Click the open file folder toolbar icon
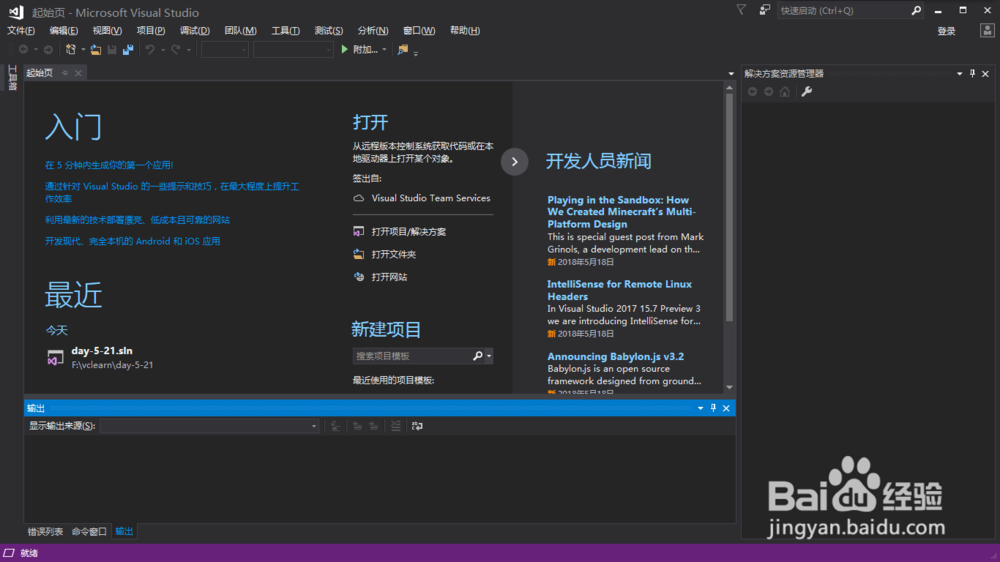1000x562 pixels. (96, 50)
